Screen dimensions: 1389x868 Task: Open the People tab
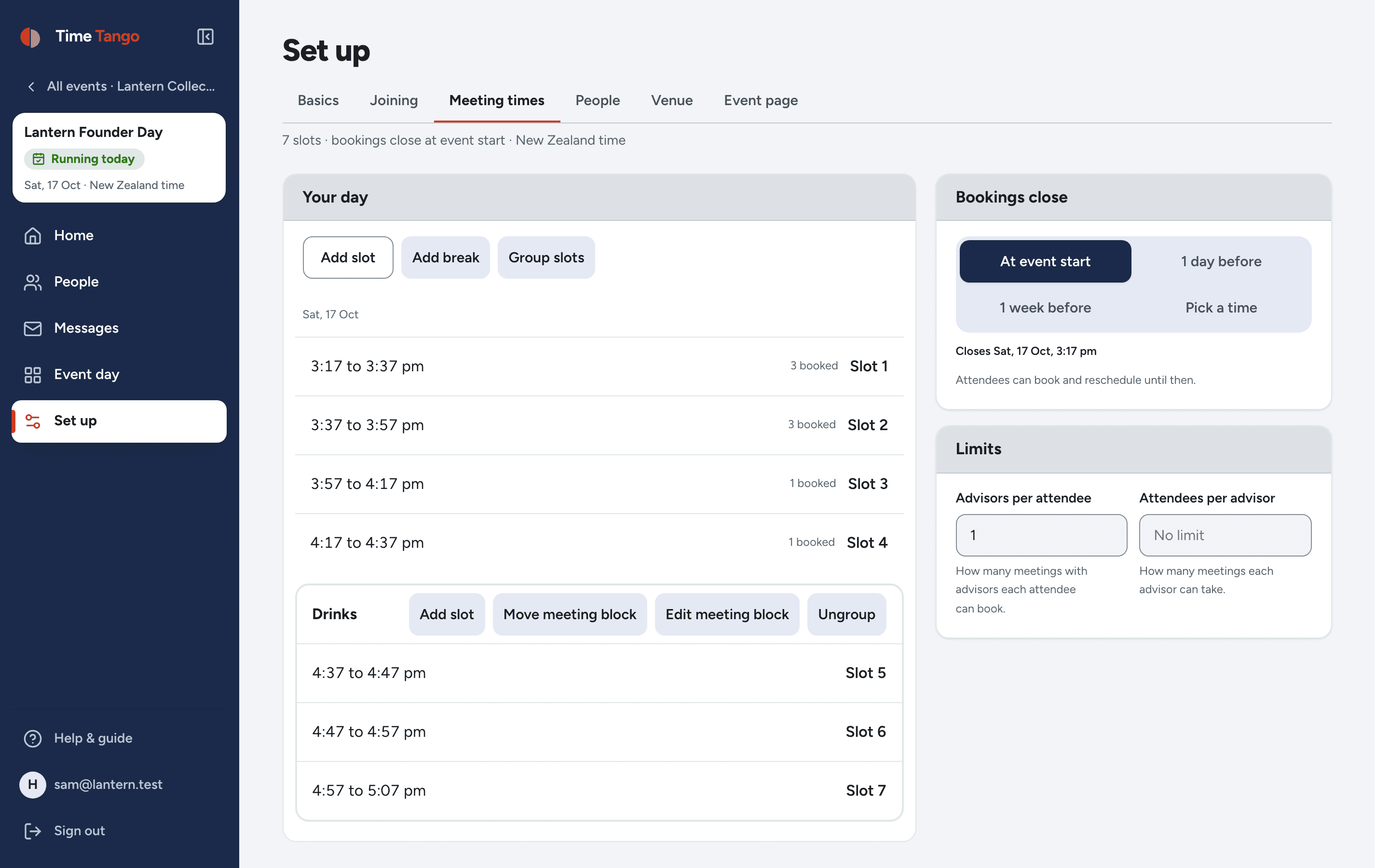598,100
